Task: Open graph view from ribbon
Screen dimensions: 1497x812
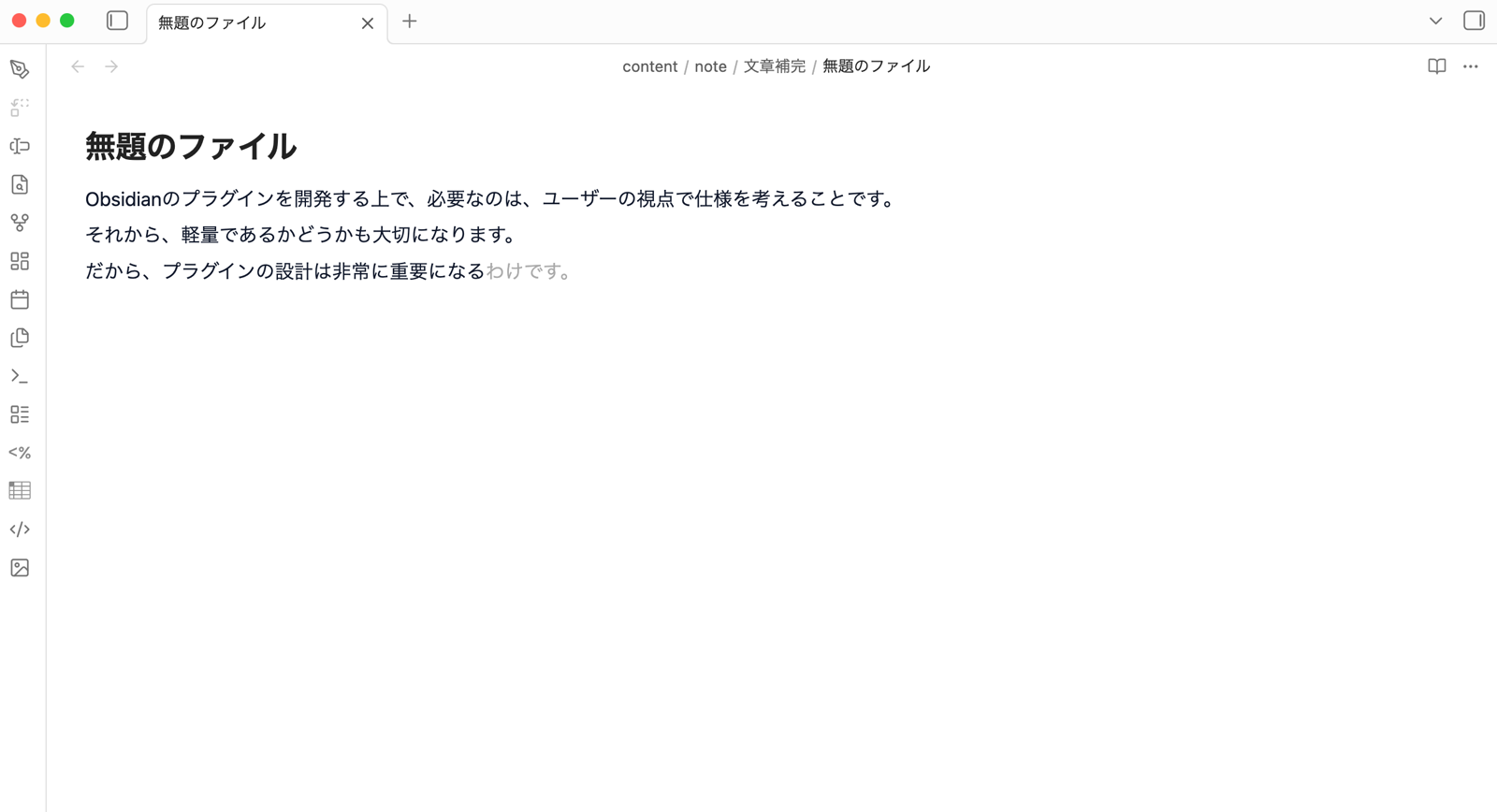Action: click(x=20, y=223)
